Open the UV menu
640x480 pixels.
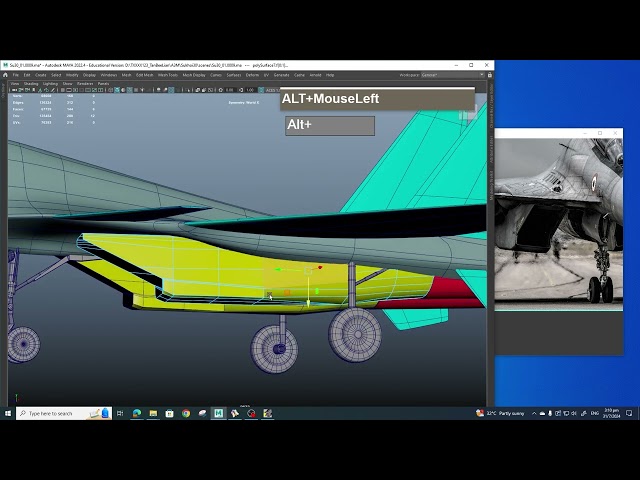coord(266,75)
